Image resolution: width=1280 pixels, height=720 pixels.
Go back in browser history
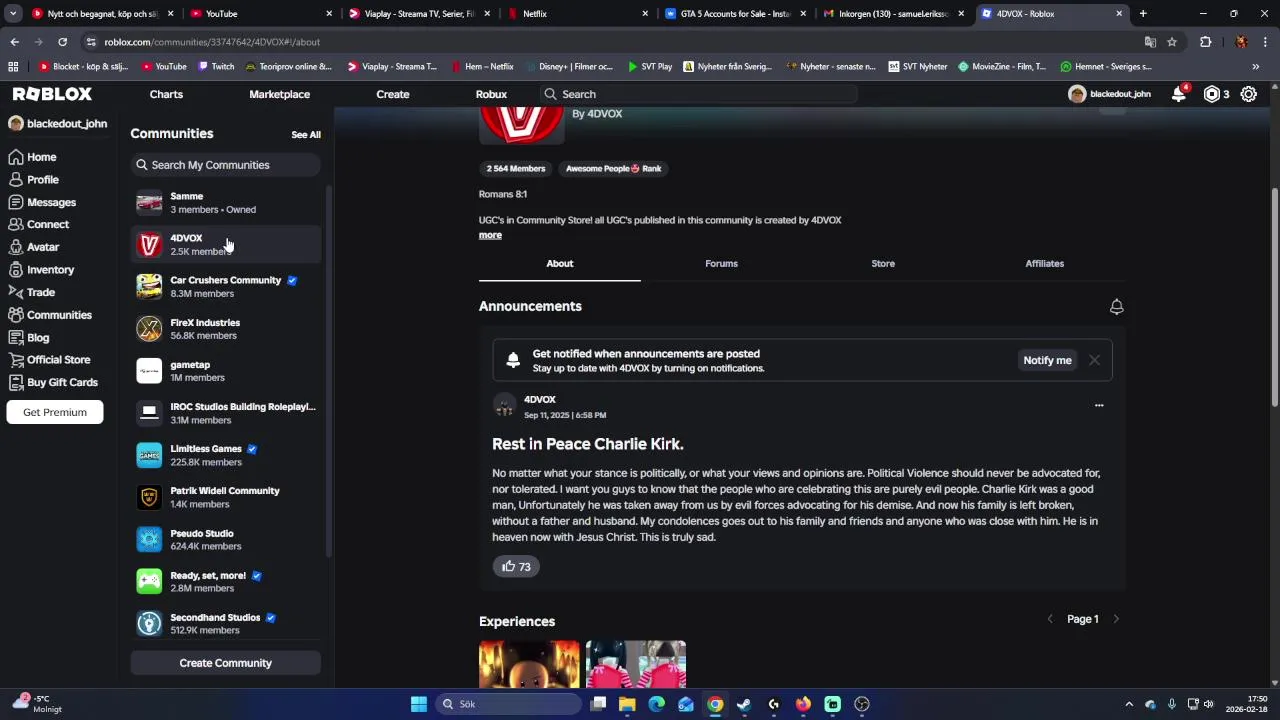click(14, 42)
